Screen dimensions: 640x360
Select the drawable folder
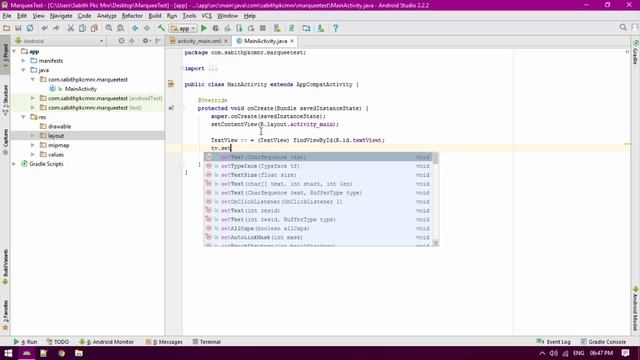point(60,127)
